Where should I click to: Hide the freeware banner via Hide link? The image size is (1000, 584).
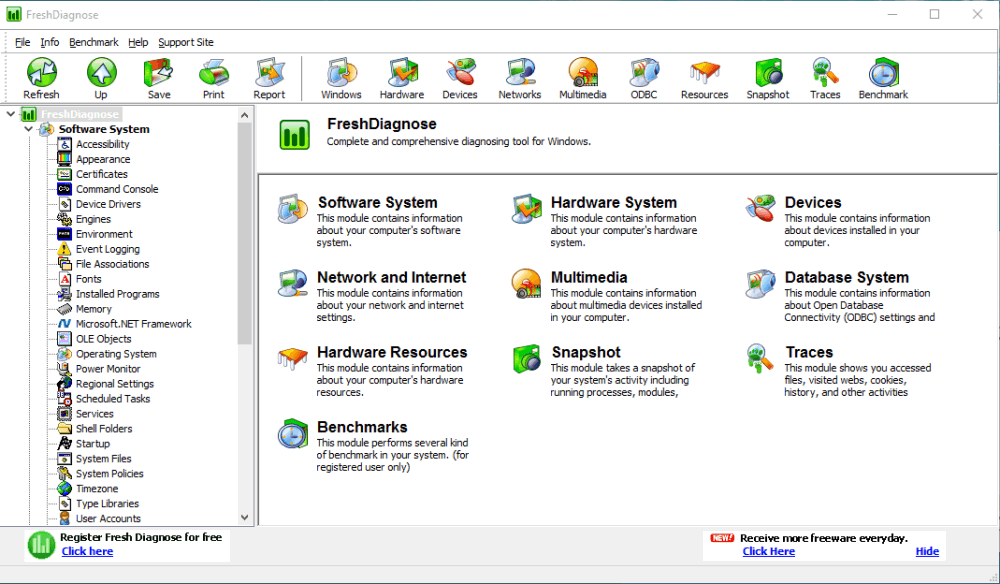(927, 551)
